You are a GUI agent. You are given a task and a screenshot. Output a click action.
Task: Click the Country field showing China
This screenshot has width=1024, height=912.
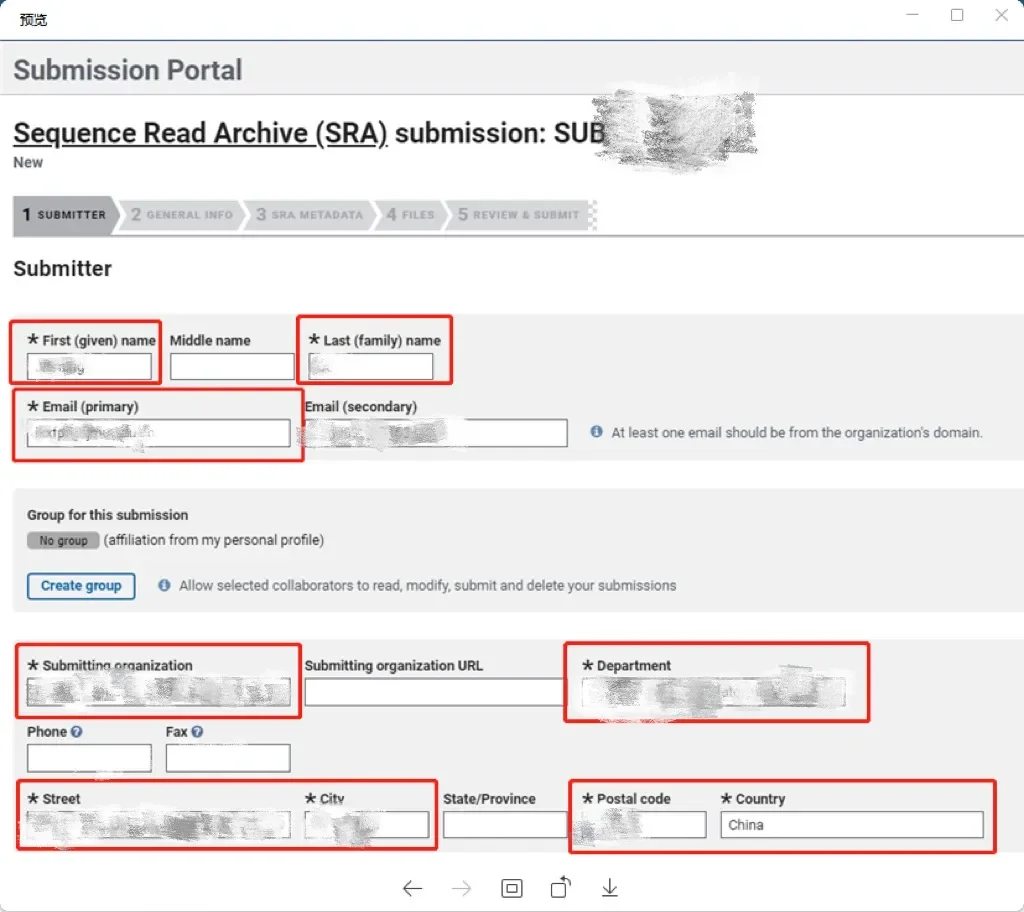pos(851,825)
